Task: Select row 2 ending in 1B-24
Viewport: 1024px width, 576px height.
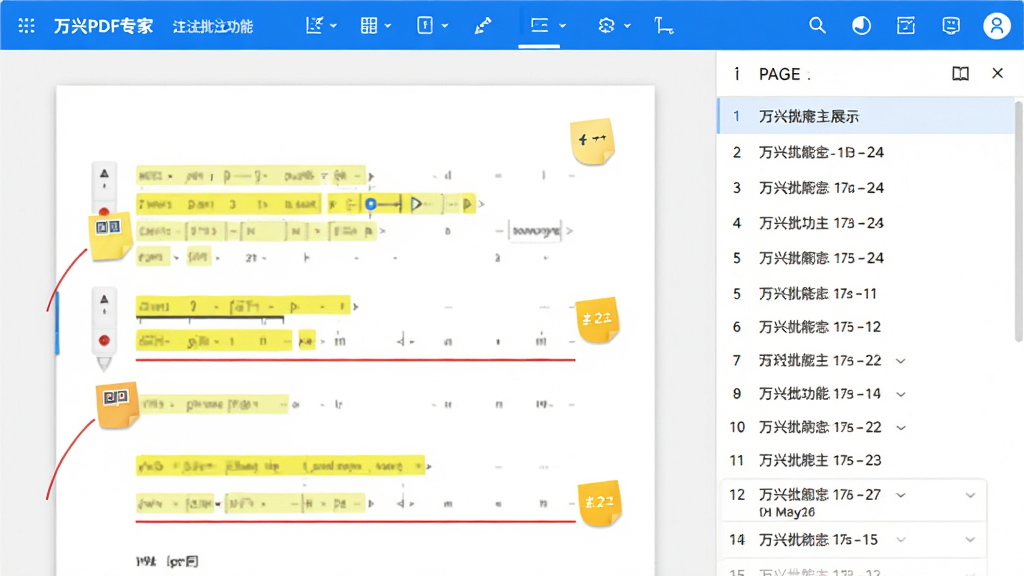Action: 866,152
